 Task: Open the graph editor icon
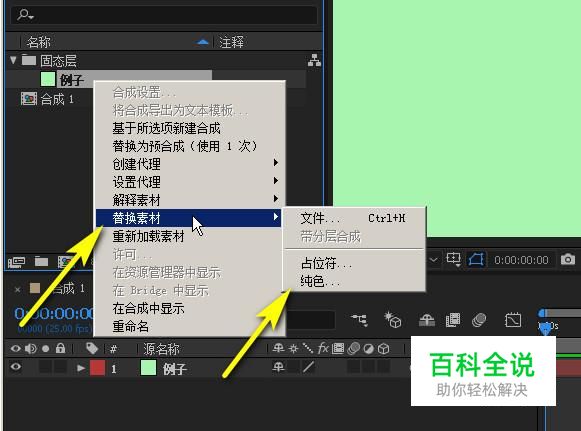tap(513, 320)
